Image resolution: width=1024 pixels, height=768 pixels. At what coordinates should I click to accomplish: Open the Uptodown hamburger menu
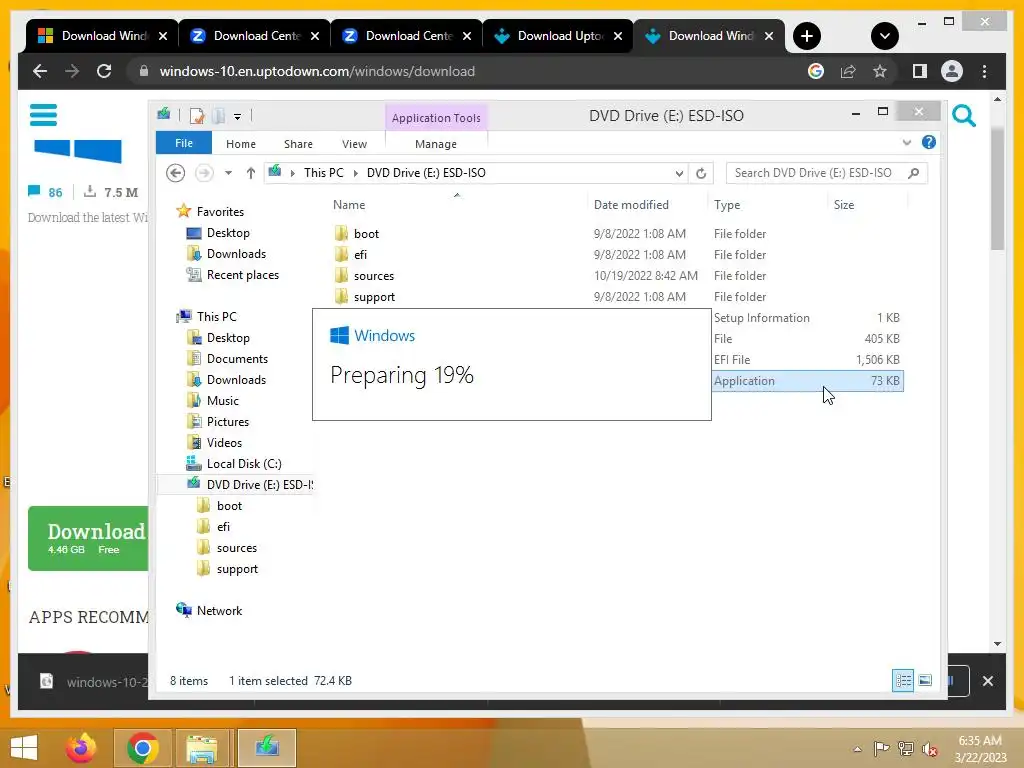click(43, 115)
